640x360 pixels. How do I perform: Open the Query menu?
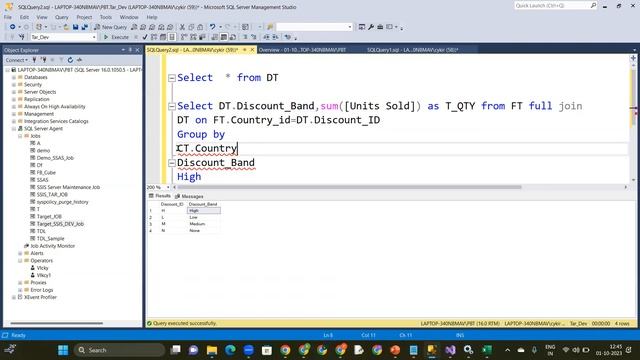(x=62, y=17)
